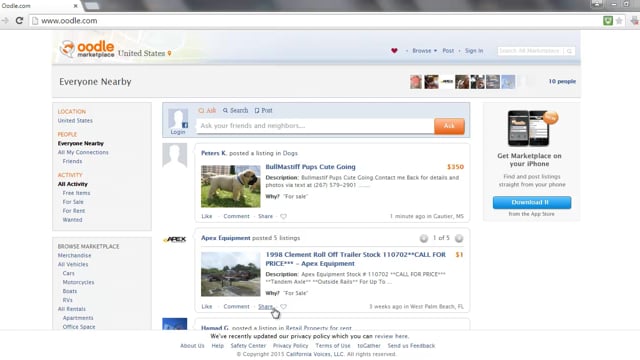Open the BullMastiff puppy photo
This screenshot has height=360, width=640.
pos(231,186)
